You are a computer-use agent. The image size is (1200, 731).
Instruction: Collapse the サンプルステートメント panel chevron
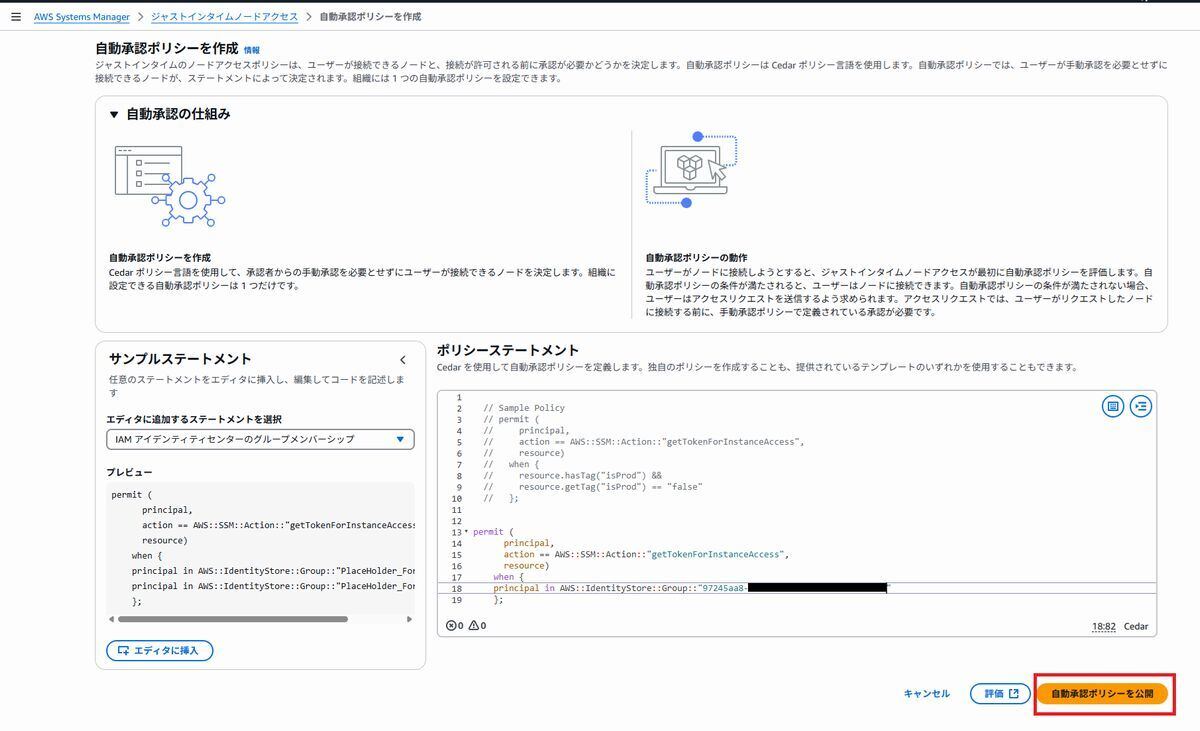tap(403, 360)
